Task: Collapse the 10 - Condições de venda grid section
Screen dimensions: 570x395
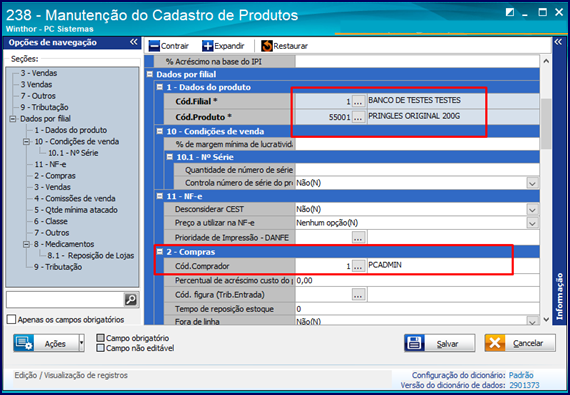Action: [160, 131]
